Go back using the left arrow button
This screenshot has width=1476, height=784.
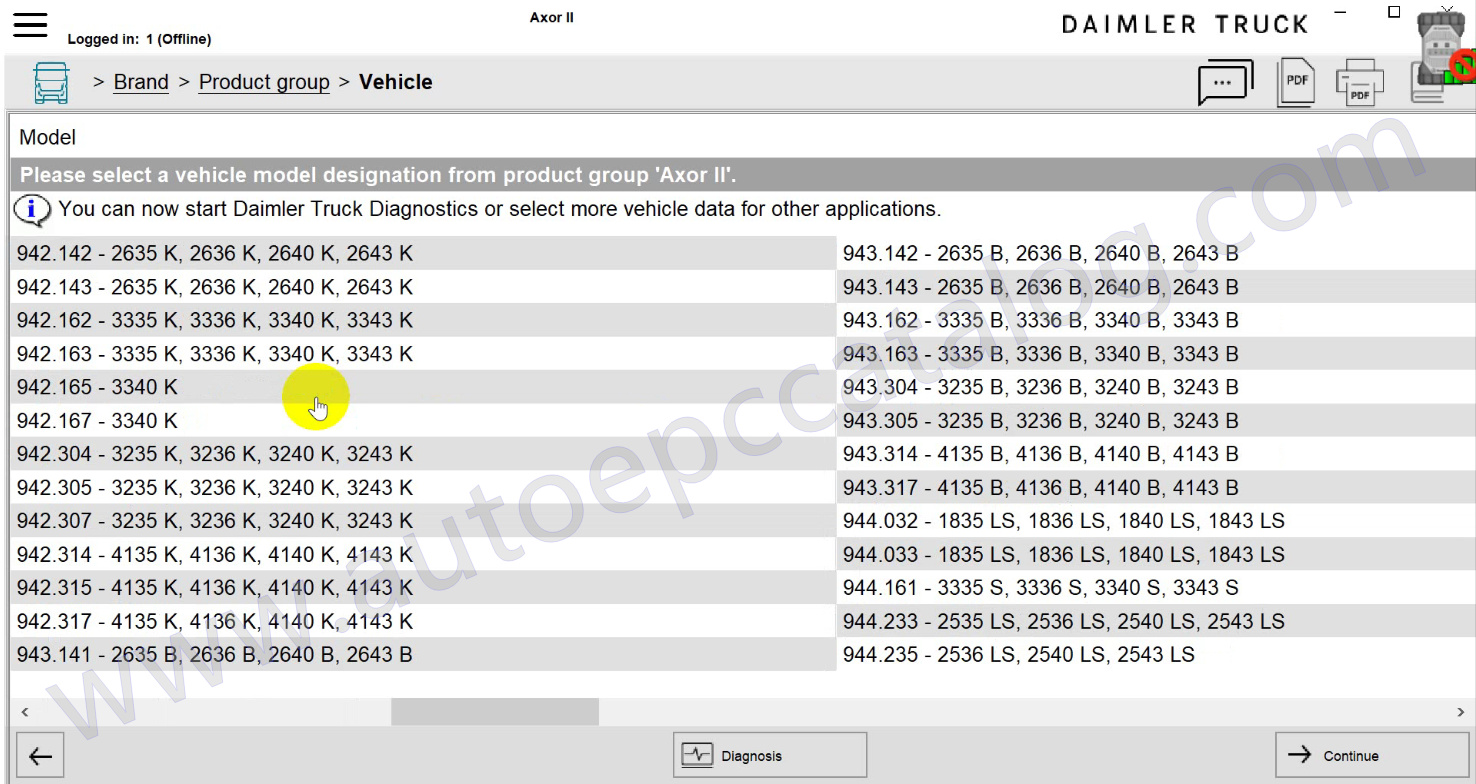(x=40, y=756)
